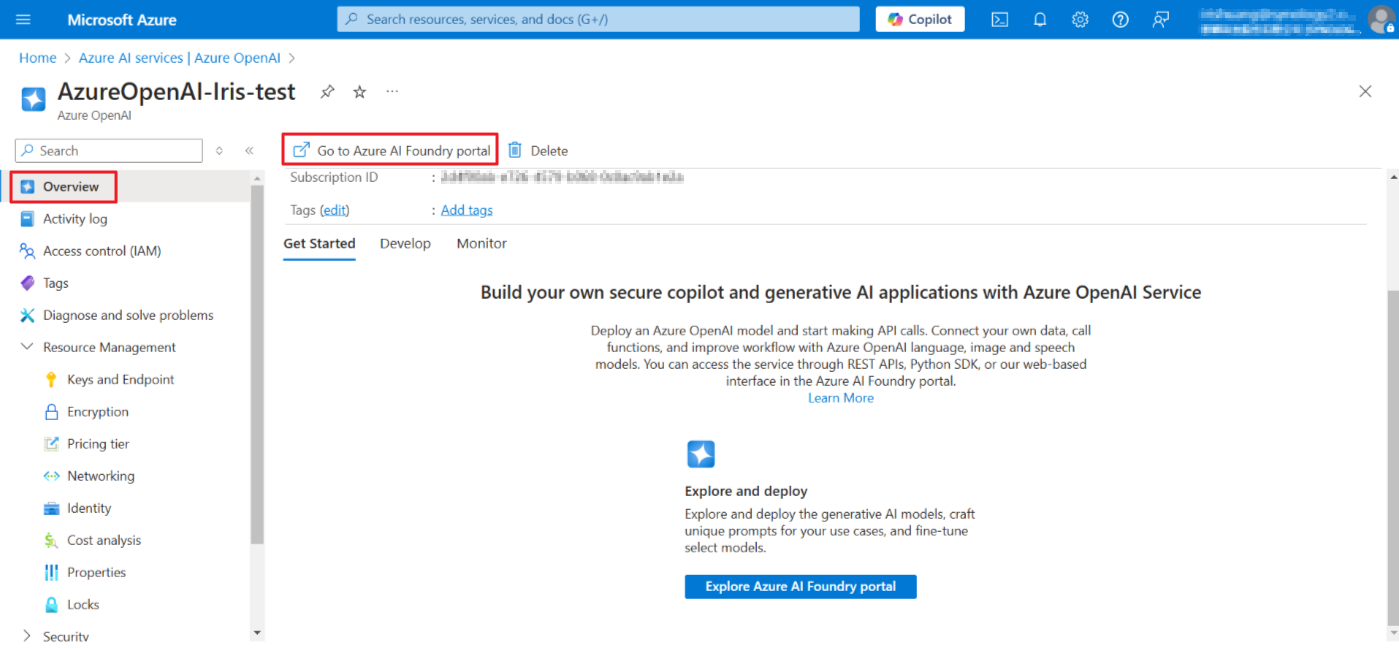Open the Cloud Shell icon

point(999,19)
